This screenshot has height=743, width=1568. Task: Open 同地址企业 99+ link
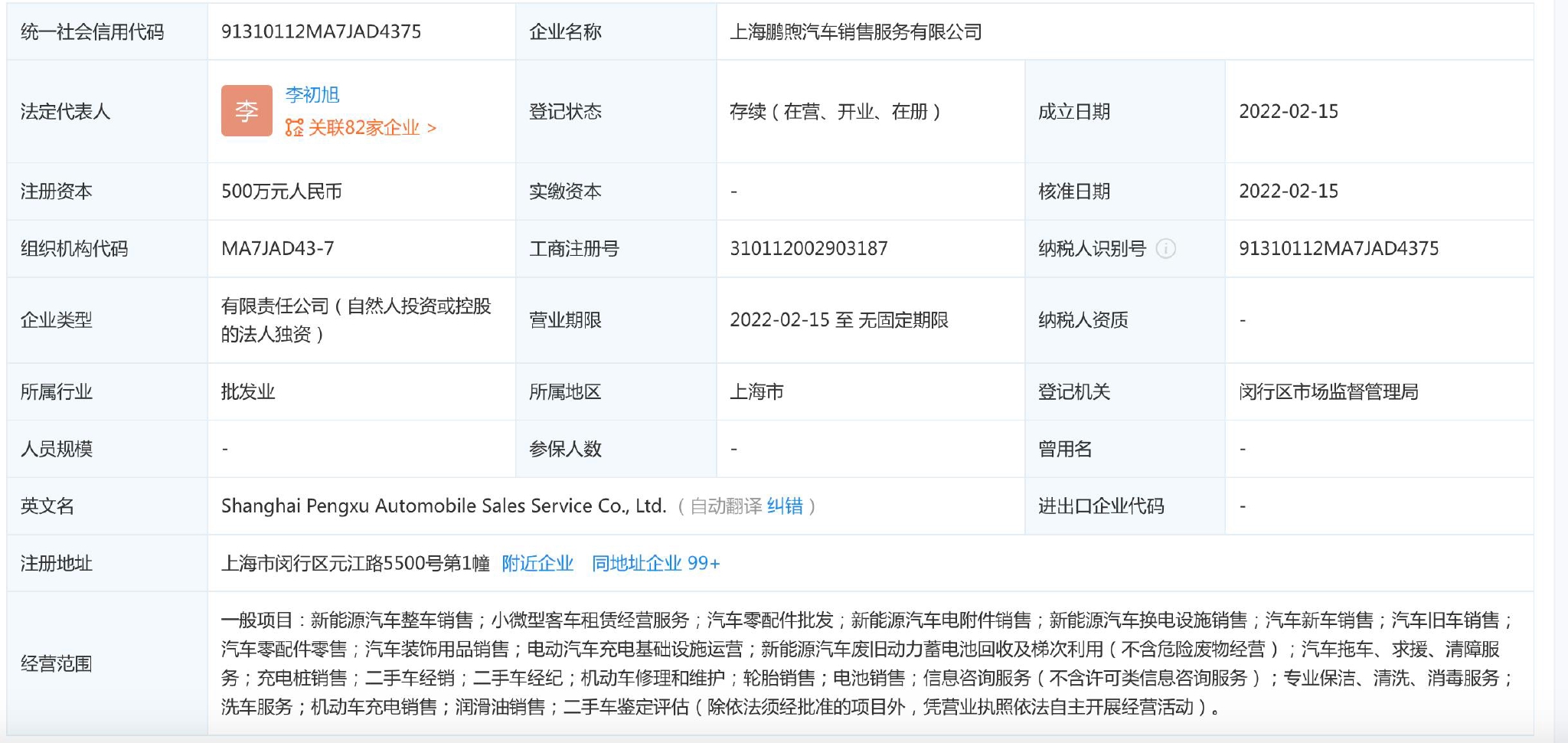tap(656, 564)
